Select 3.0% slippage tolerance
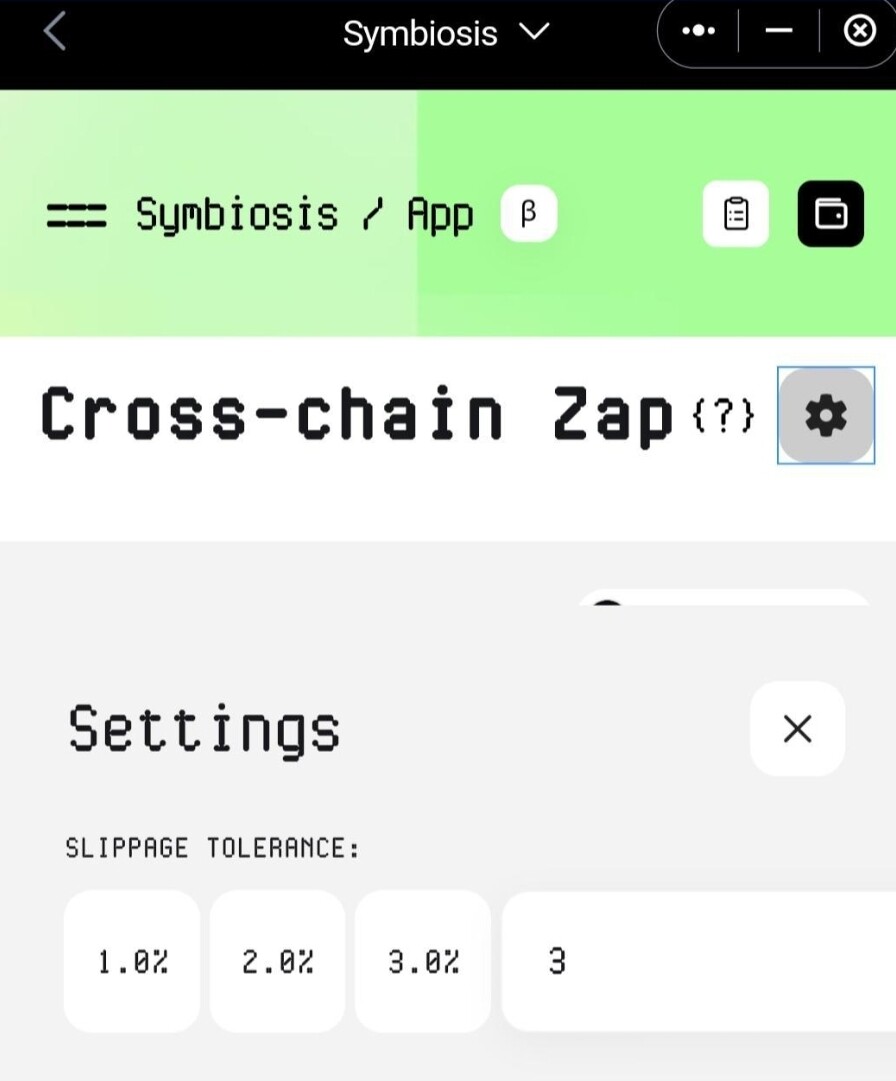Viewport: 896px width, 1081px height. point(423,960)
